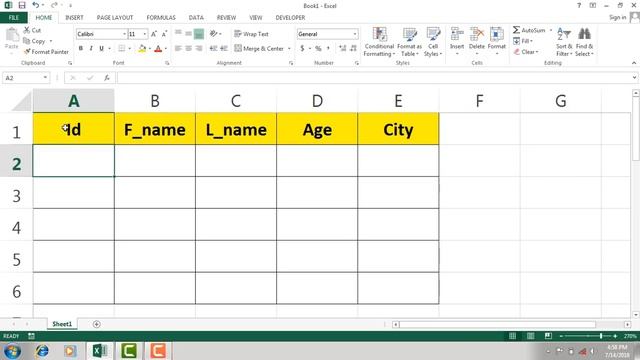Viewport: 640px width, 360px height.
Task: Add a new sheet with the plus icon
Action: point(96,324)
